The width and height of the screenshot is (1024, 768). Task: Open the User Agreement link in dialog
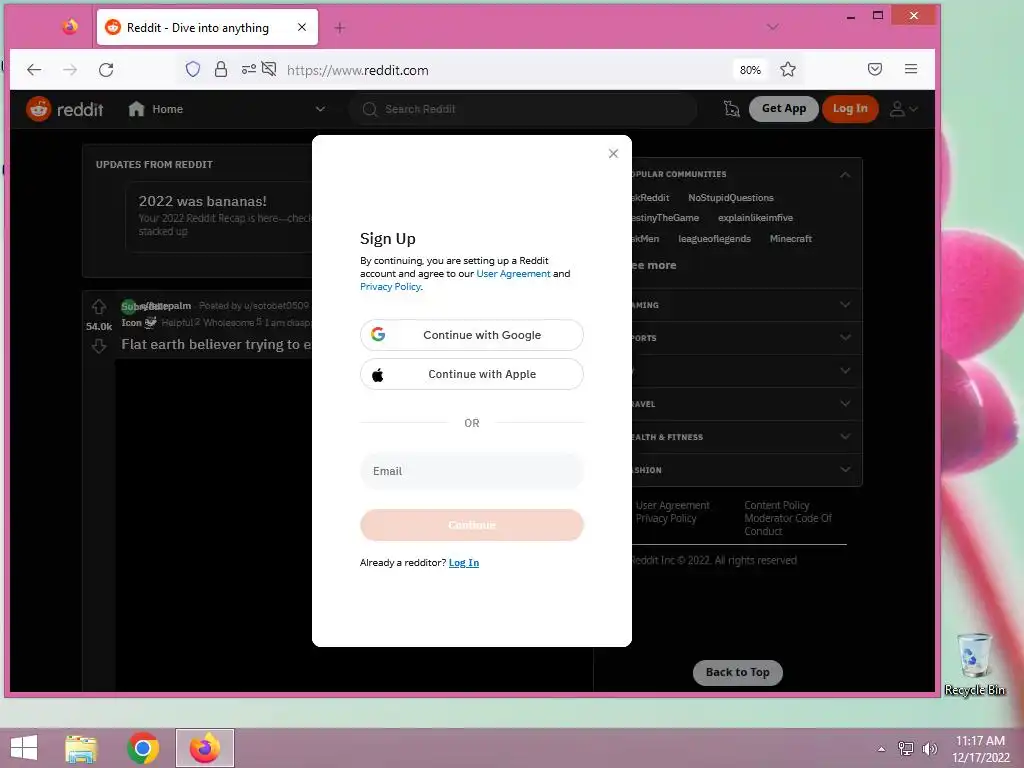[513, 274]
